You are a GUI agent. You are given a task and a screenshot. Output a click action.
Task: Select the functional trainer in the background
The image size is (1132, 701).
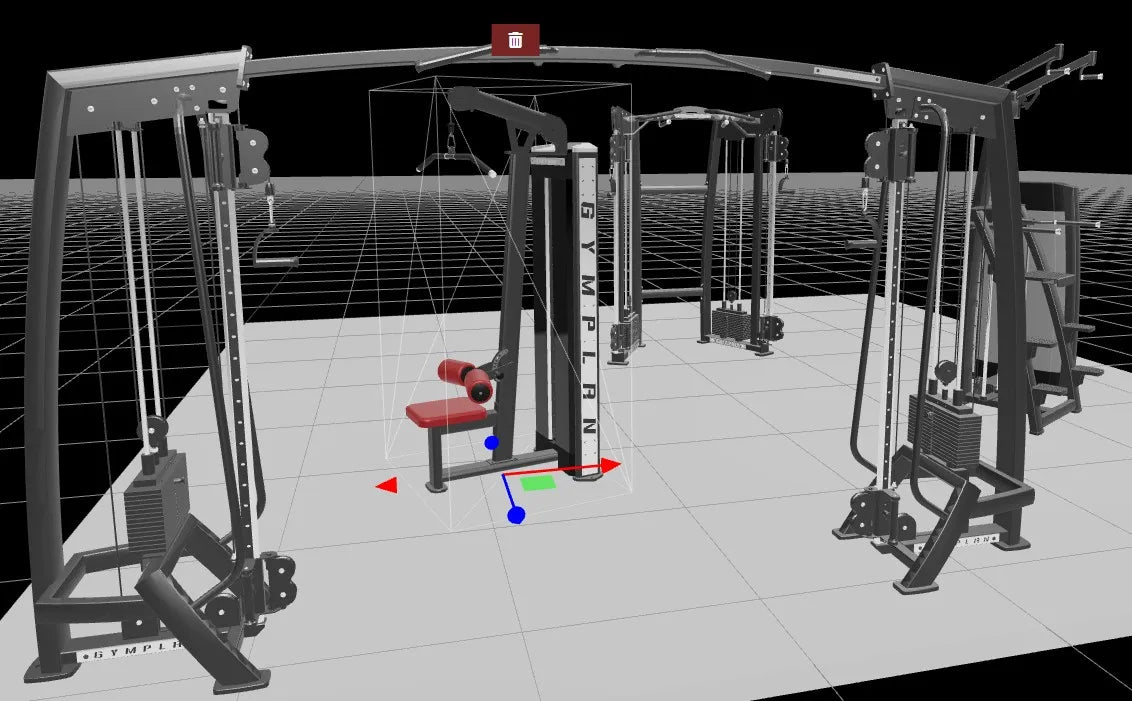pyautogui.click(x=700, y=230)
